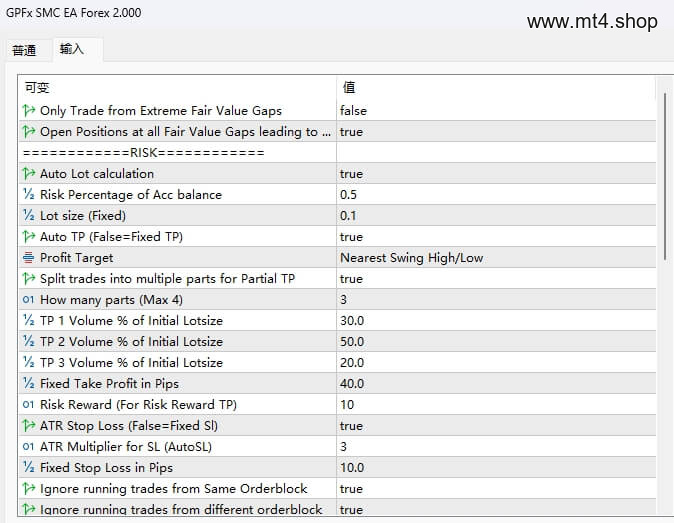The image size is (674, 523).
Task: Click enum icon beside Profit Target
Action: coord(29,257)
